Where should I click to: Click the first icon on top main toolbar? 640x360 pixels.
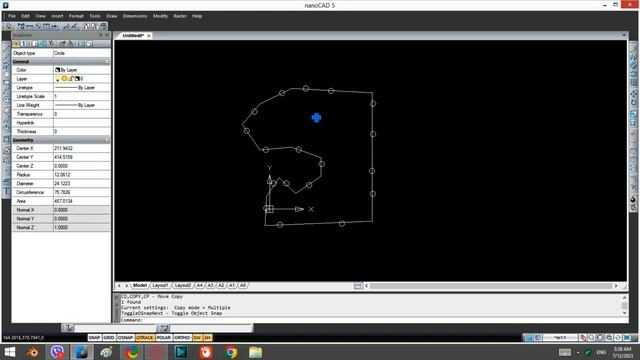[x=9, y=27]
